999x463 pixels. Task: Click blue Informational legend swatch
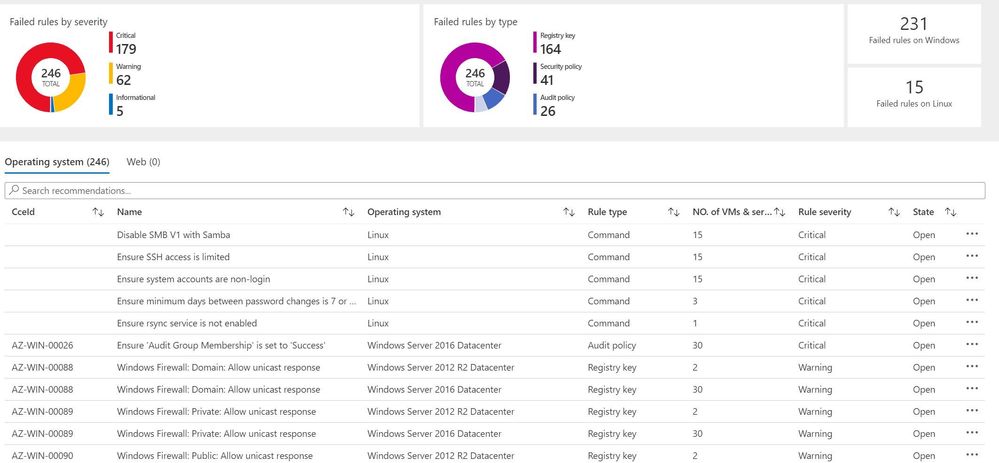pos(111,104)
